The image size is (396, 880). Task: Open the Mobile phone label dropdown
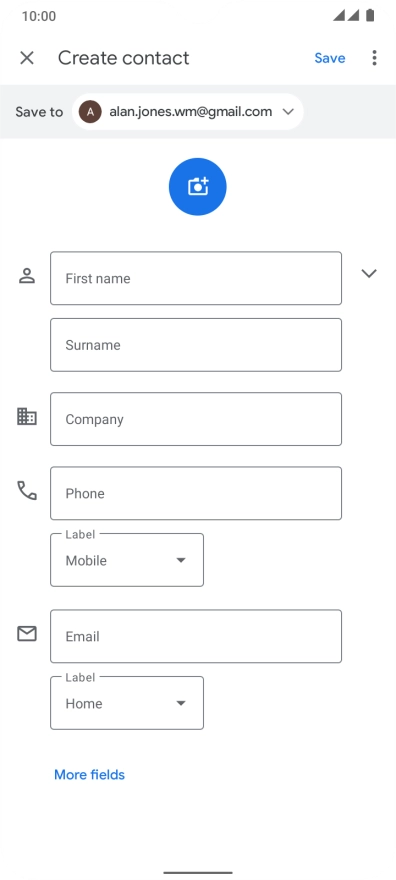click(x=127, y=560)
